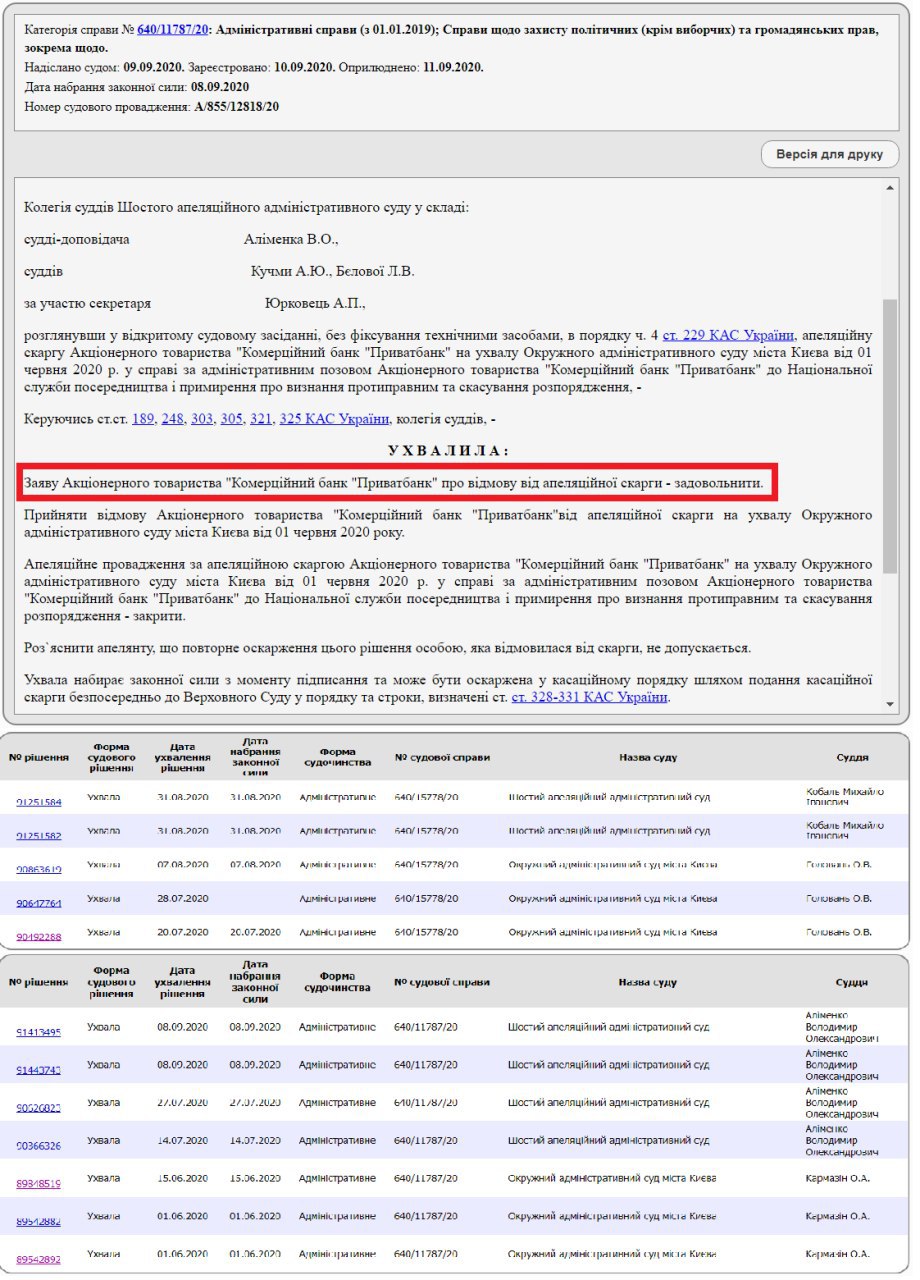Open the decision dated 07.08.2020
Image resolution: width=920 pixels, height=1280 pixels.
[x=39, y=869]
